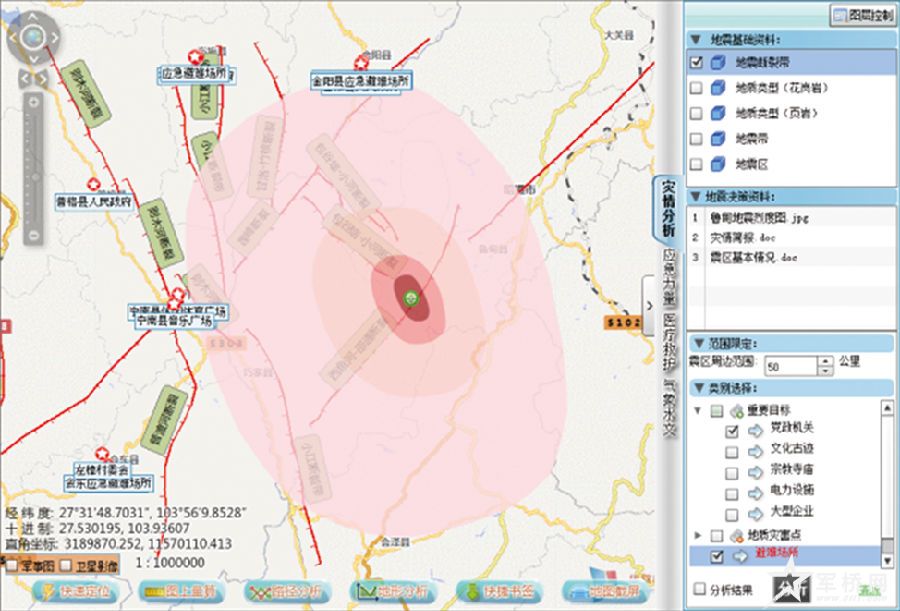
Task: Click the 快速定位 quick locate tool
Action: pos(76,591)
